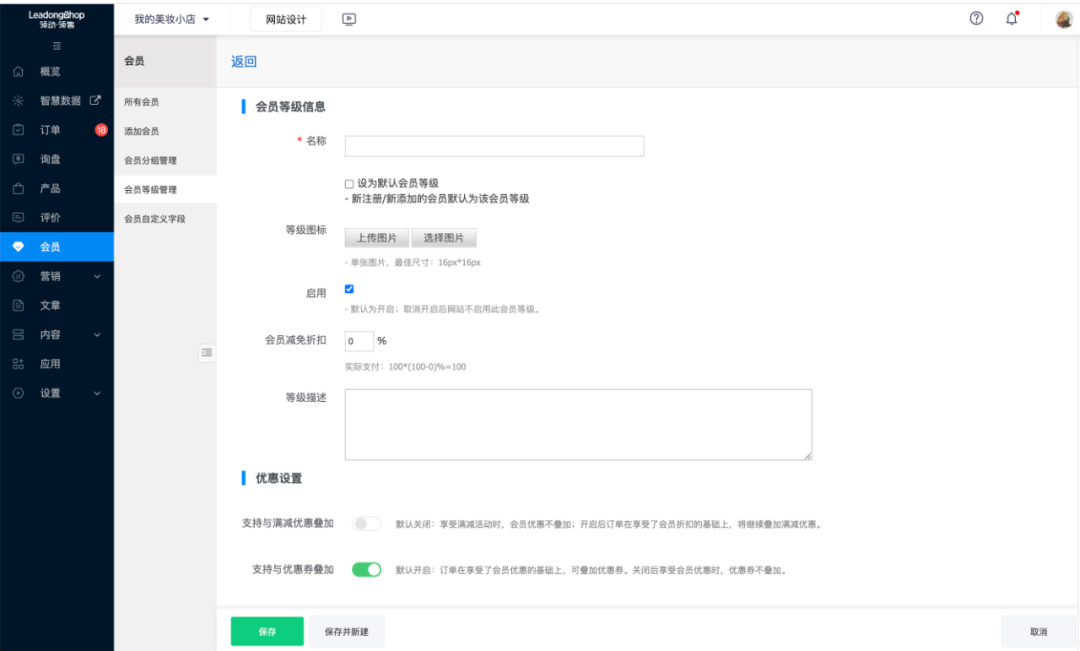Open the help question mark icon

click(x=976, y=18)
